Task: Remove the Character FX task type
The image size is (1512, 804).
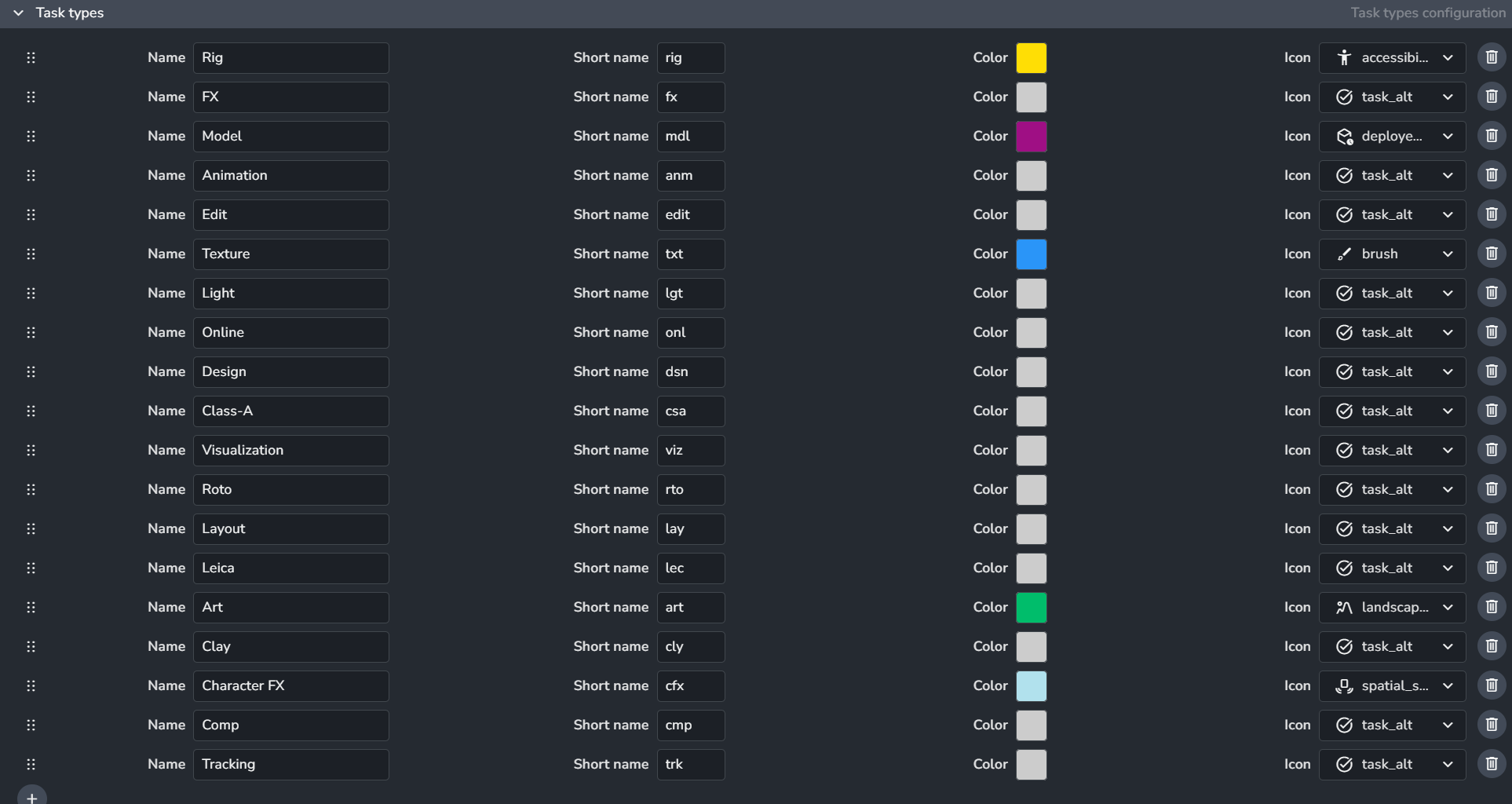Action: coord(1491,685)
